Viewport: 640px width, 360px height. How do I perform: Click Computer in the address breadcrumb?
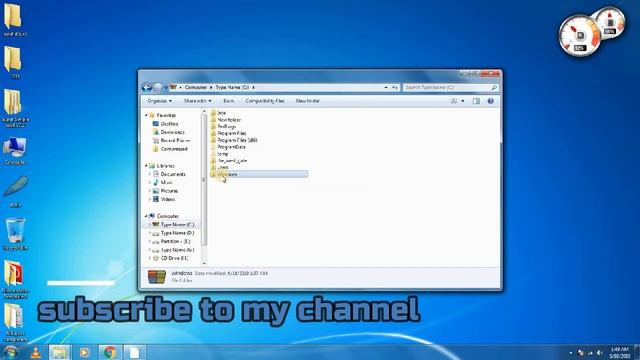click(x=196, y=87)
